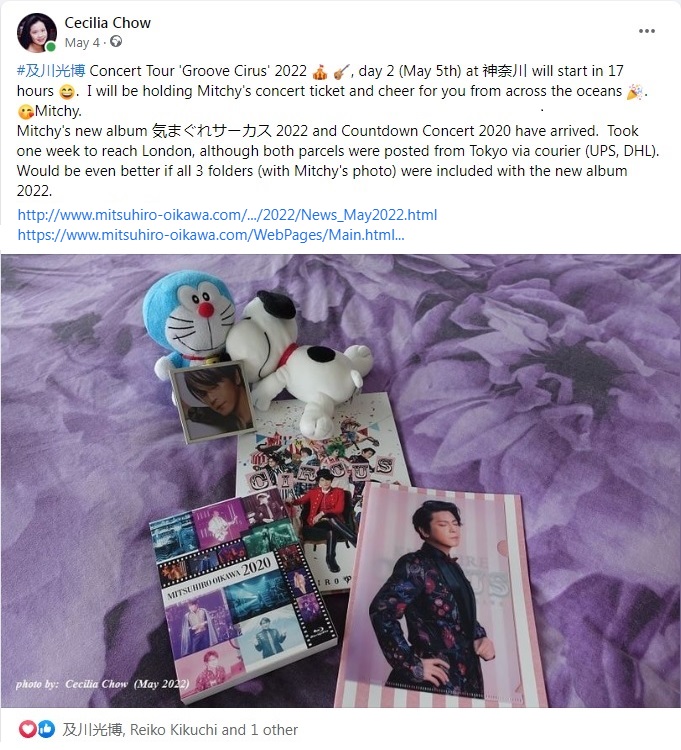Click the pink striped folder in the photo
The height and width of the screenshot is (750, 681).
click(438, 598)
